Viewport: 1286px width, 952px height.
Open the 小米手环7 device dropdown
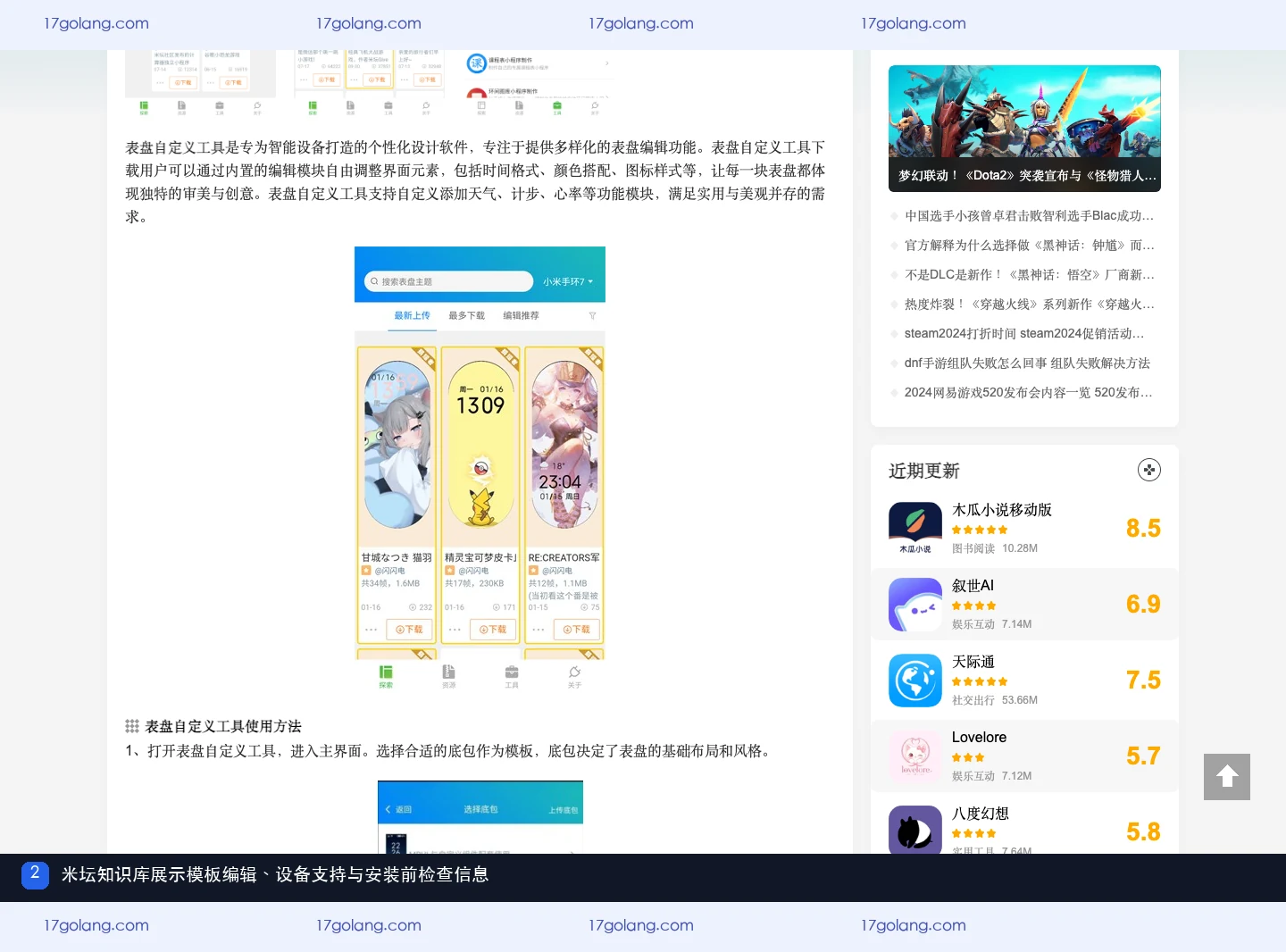coord(568,281)
